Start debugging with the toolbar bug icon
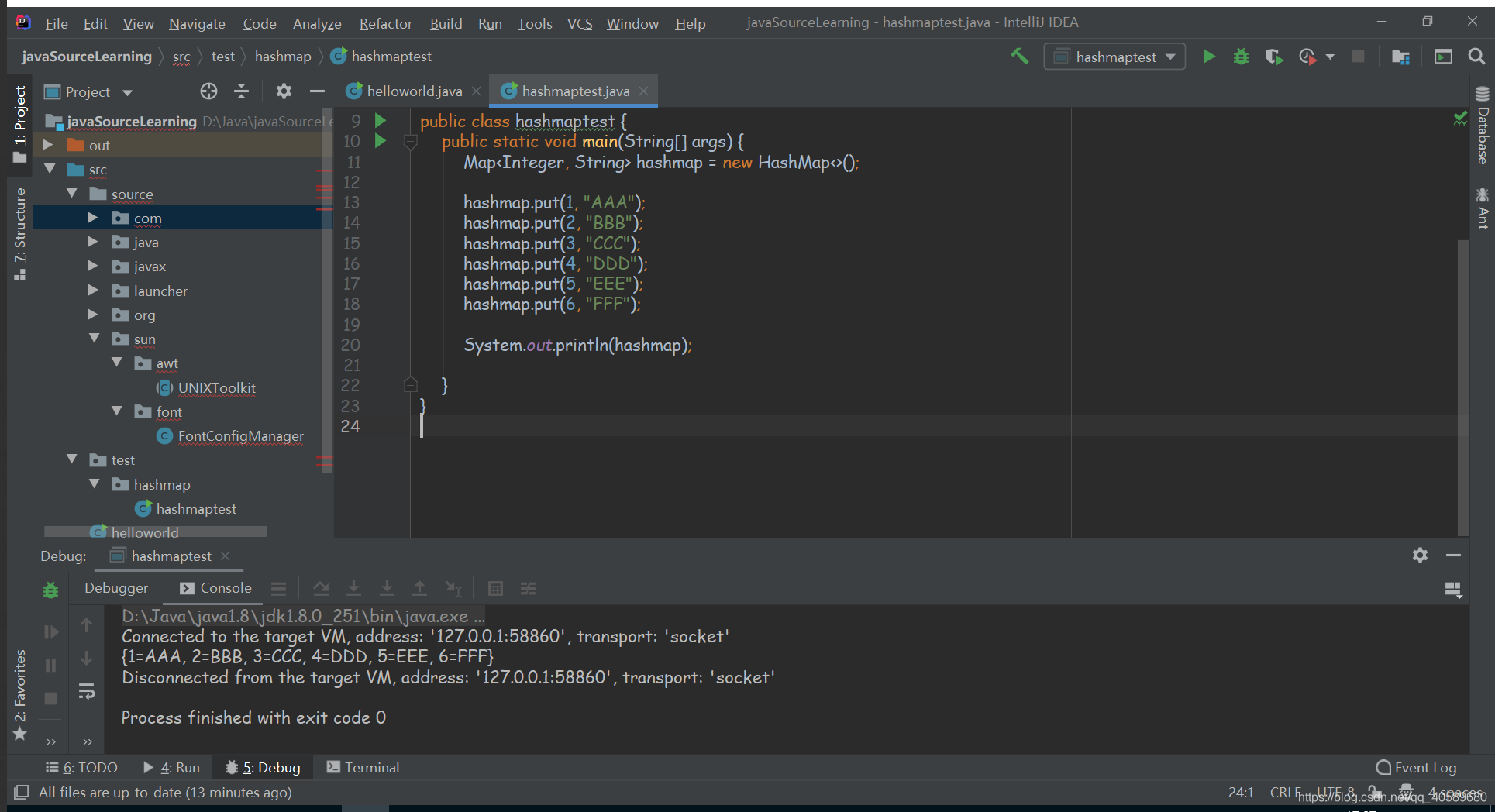This screenshot has width=1495, height=812. (1241, 57)
